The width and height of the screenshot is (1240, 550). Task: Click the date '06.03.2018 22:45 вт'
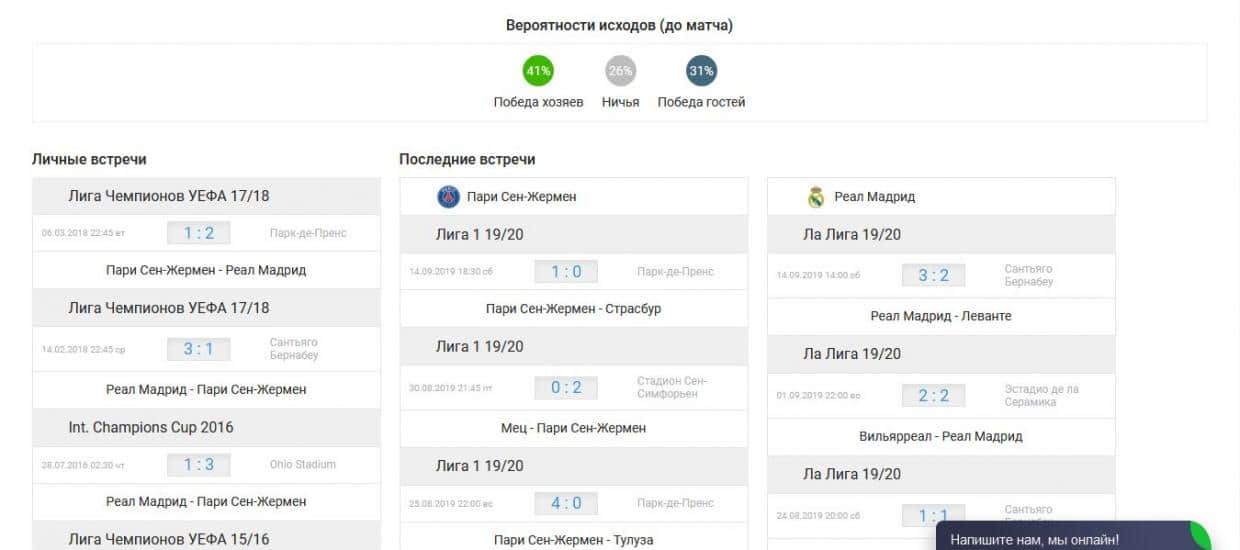pyautogui.click(x=83, y=233)
